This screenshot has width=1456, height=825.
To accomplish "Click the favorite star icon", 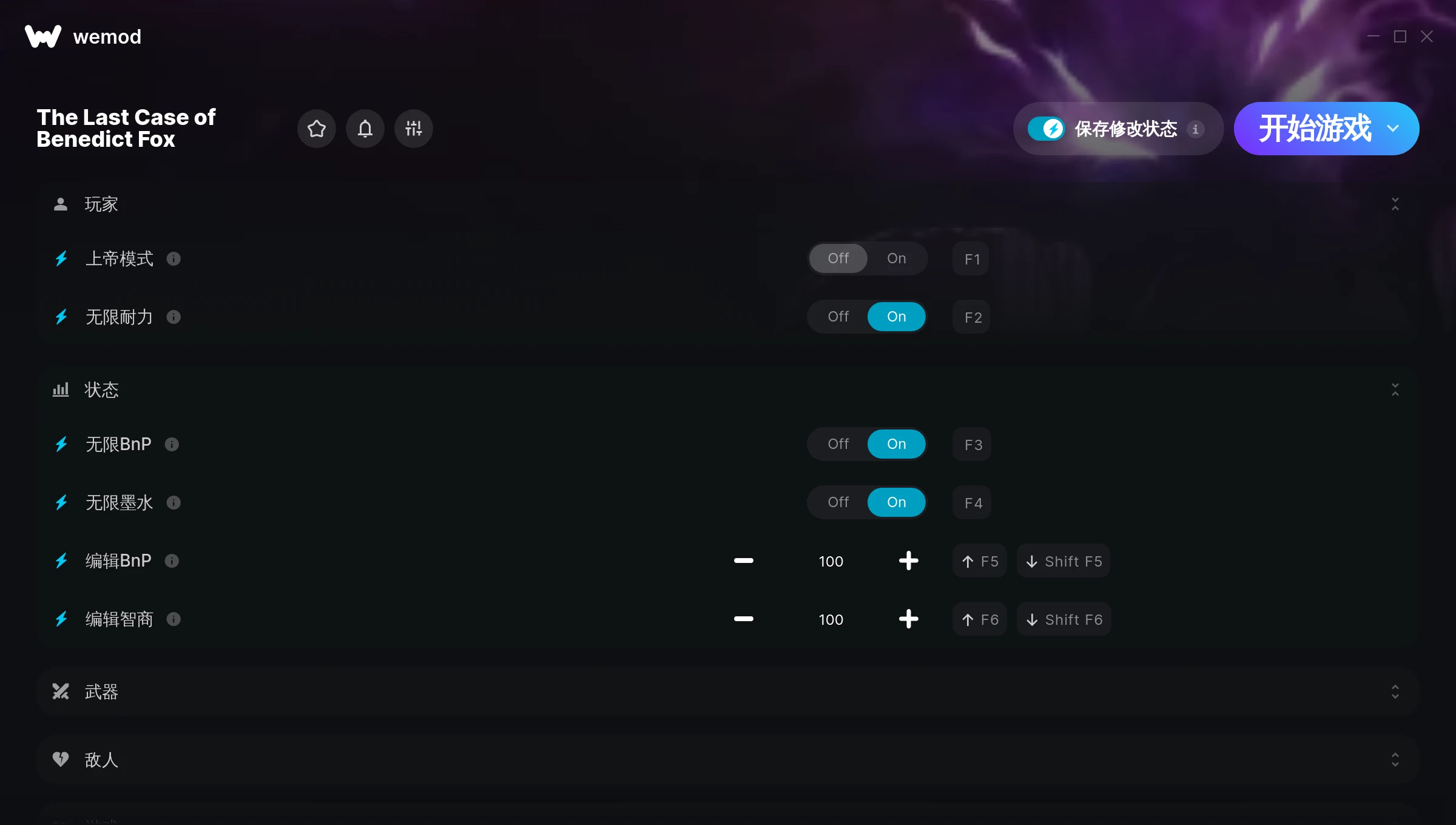I will tap(316, 129).
